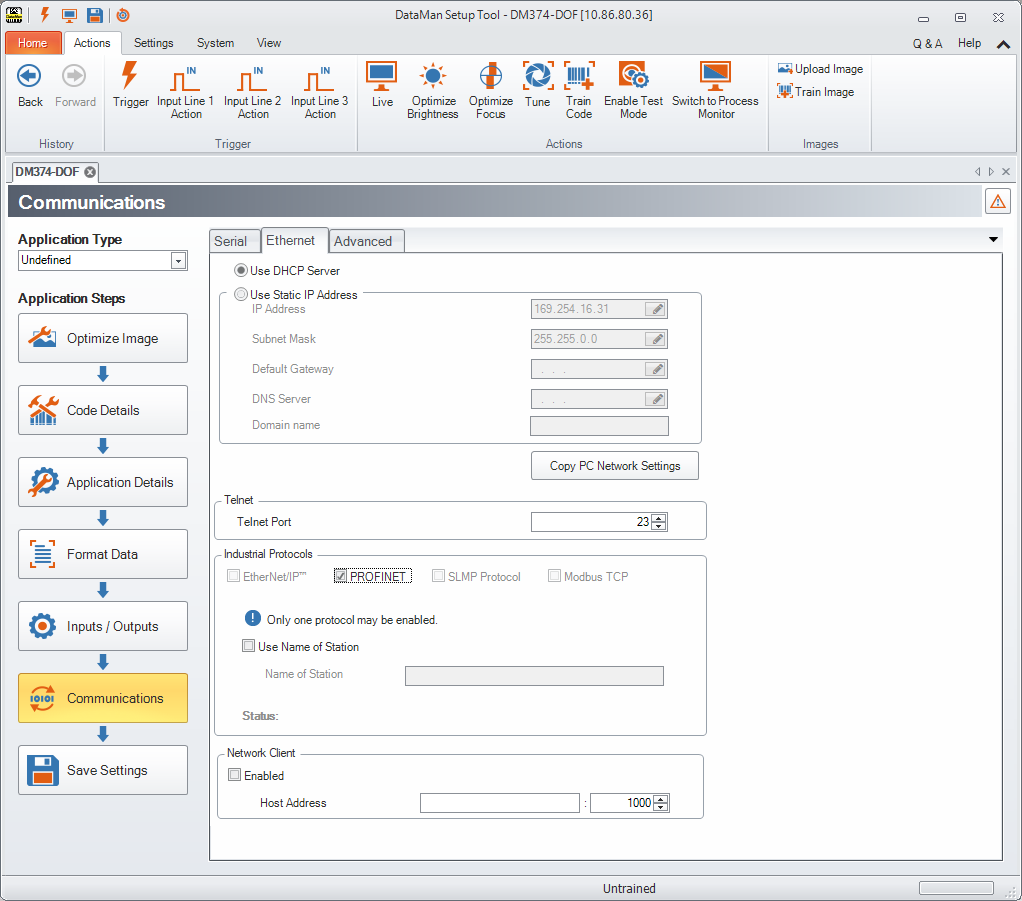Click the warning triangle icon
This screenshot has width=1022, height=901.
[x=997, y=201]
